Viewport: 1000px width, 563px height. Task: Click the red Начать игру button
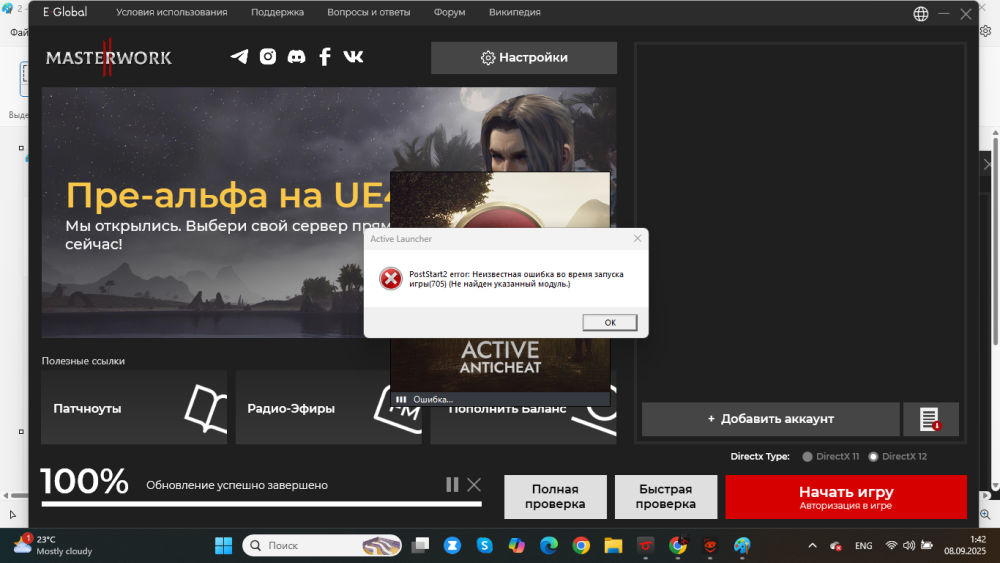point(845,497)
